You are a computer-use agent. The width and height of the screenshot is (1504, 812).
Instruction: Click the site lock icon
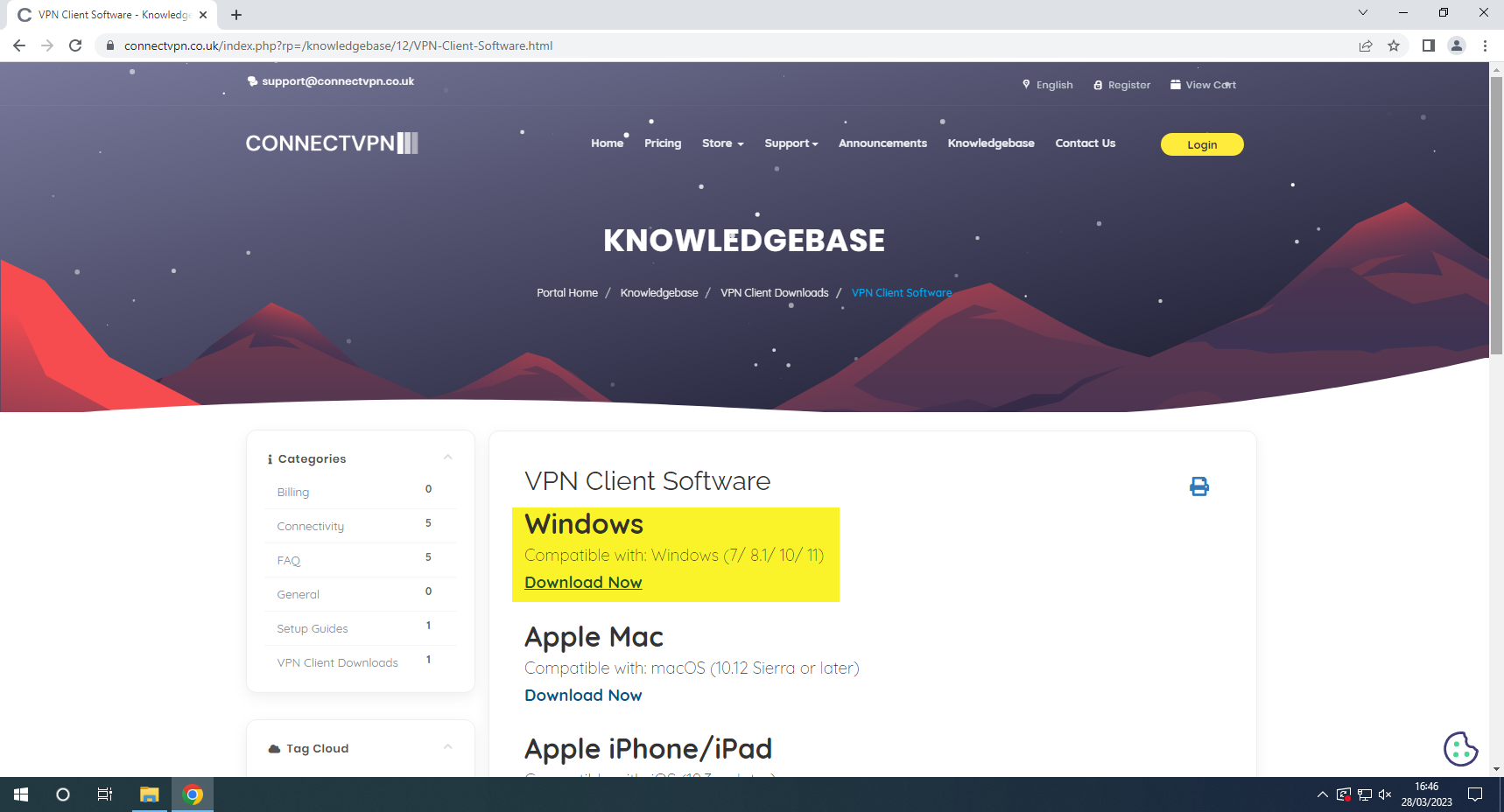pyautogui.click(x=110, y=45)
